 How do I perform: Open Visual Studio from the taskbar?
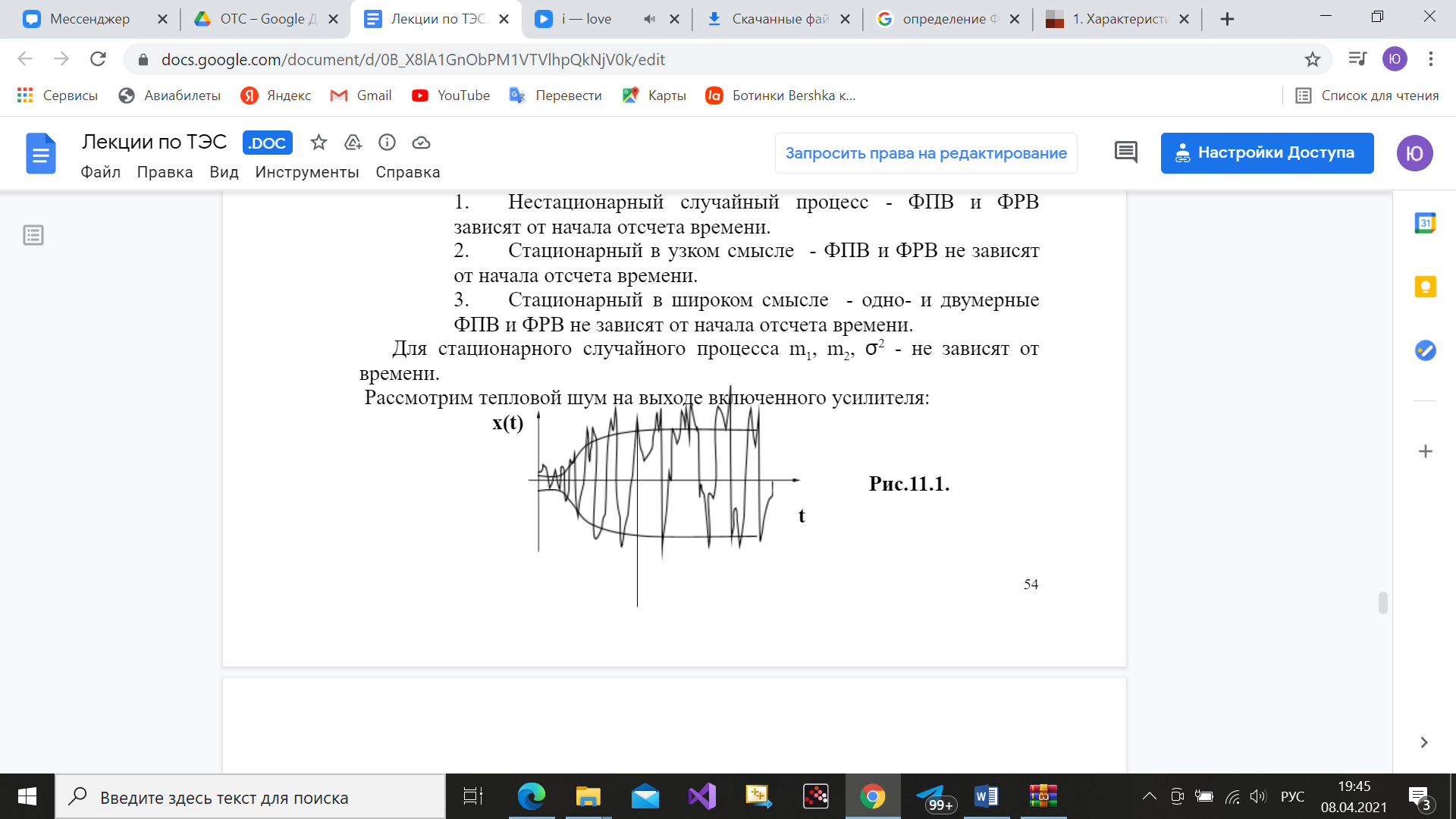702,796
